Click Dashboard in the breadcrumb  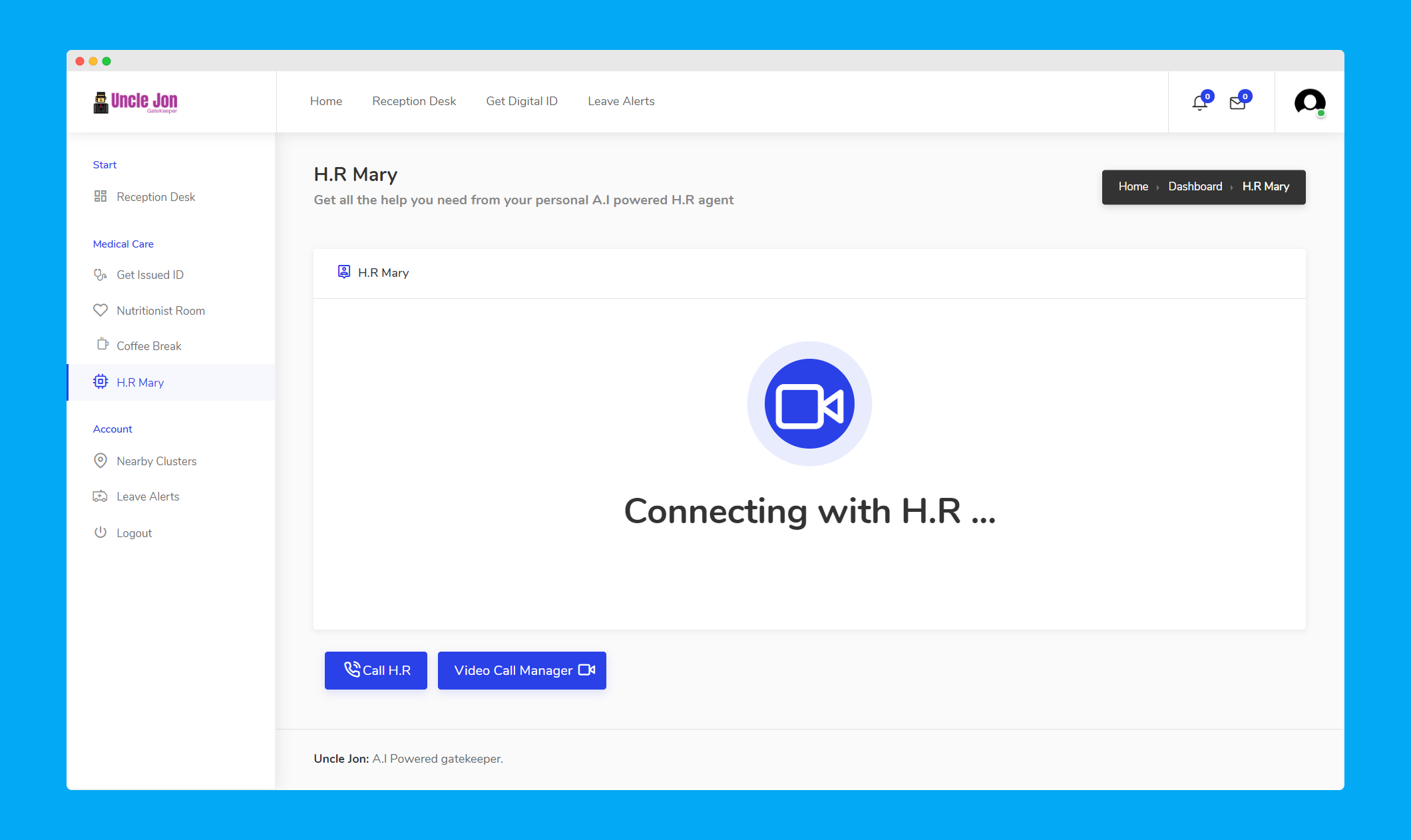click(1195, 186)
